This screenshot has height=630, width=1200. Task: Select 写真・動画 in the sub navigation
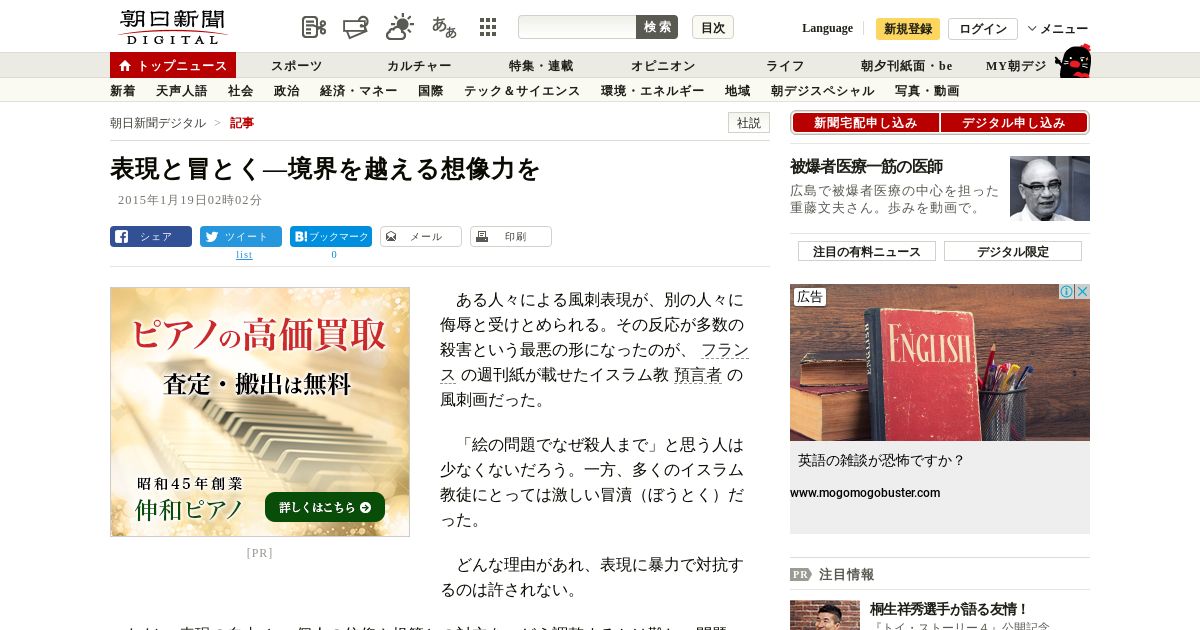(x=927, y=91)
